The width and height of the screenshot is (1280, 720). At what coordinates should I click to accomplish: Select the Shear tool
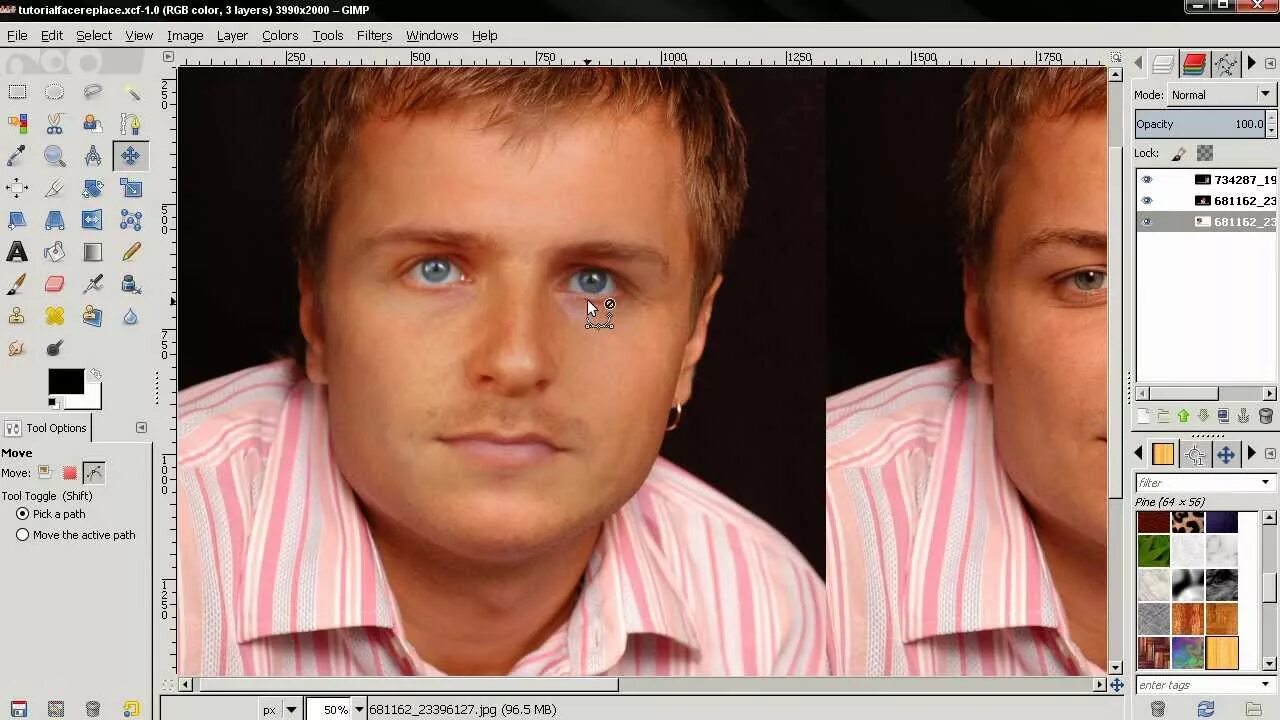coord(17,220)
